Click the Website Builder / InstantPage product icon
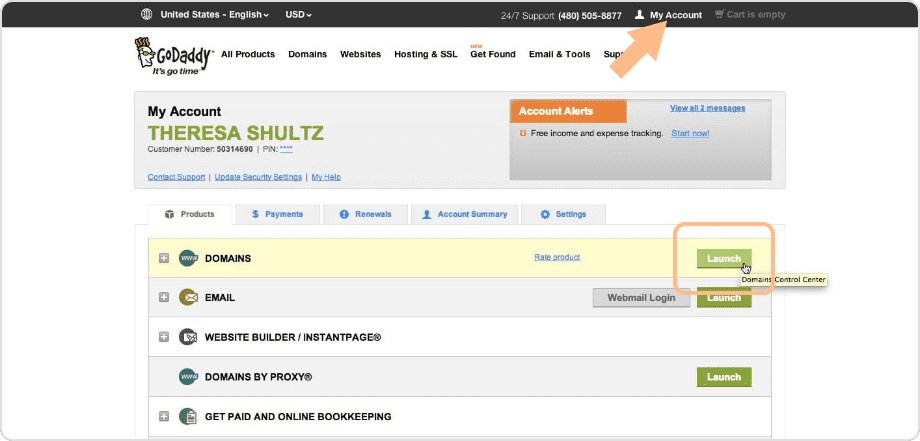This screenshot has width=920, height=441. pos(188,337)
